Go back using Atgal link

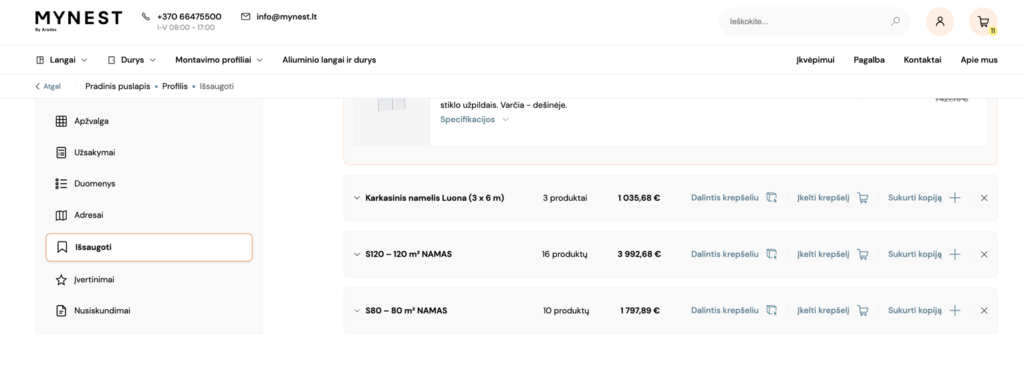pyautogui.click(x=48, y=86)
